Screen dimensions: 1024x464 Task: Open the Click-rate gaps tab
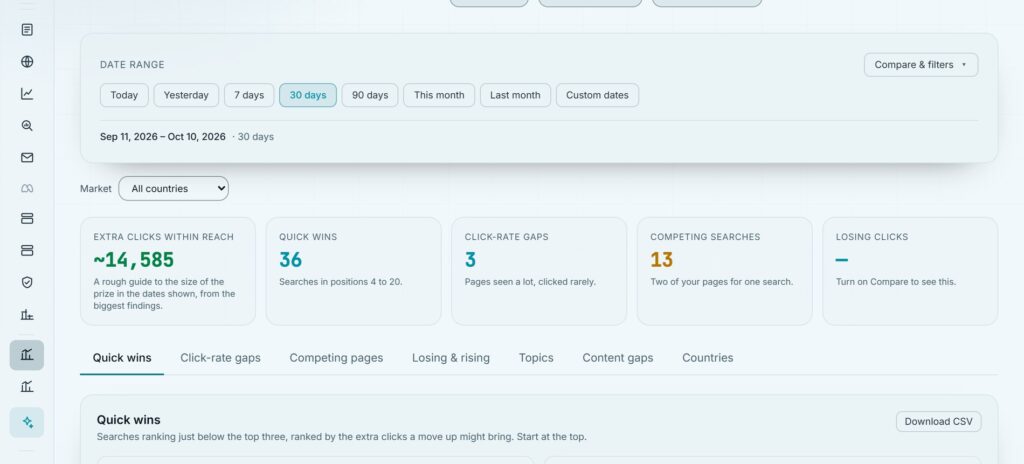(220, 357)
